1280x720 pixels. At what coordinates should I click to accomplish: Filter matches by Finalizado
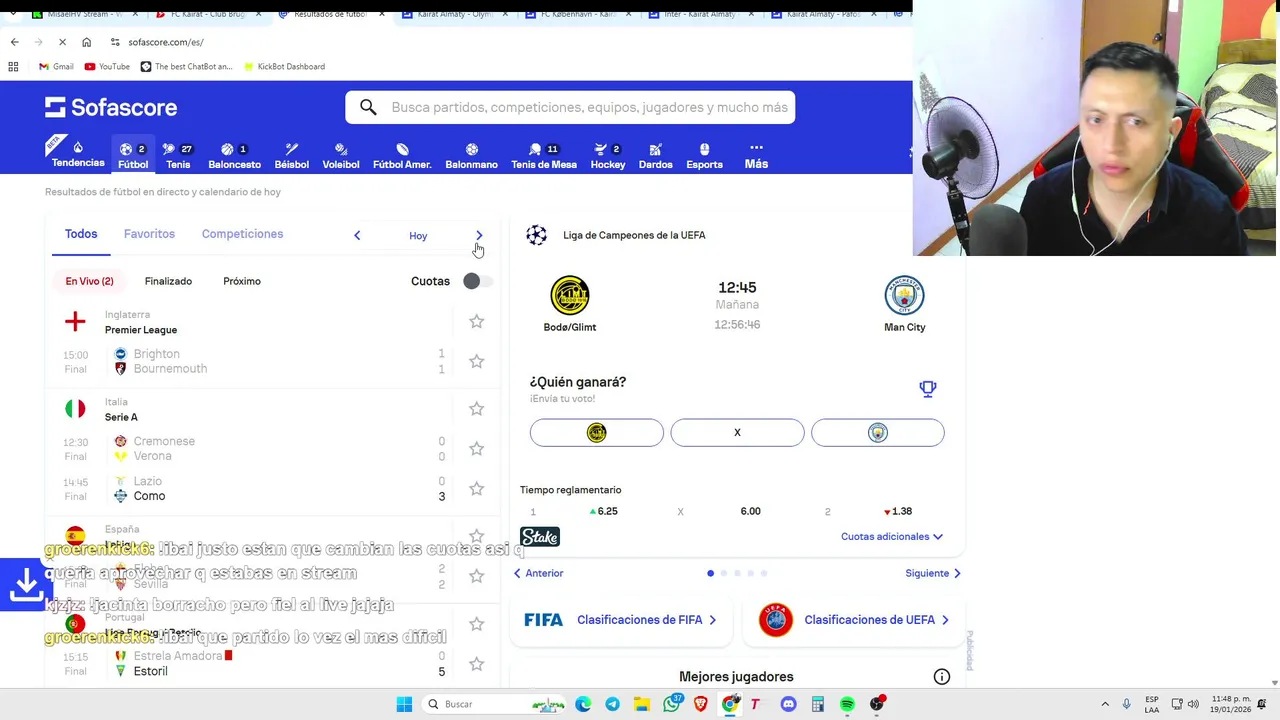coord(168,281)
